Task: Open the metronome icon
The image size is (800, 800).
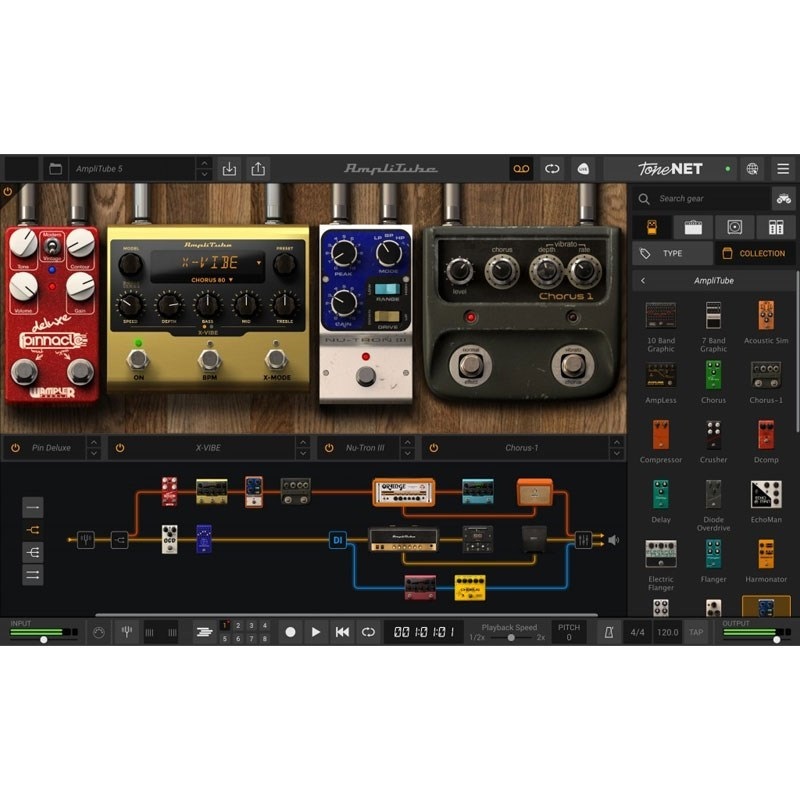Action: (609, 633)
